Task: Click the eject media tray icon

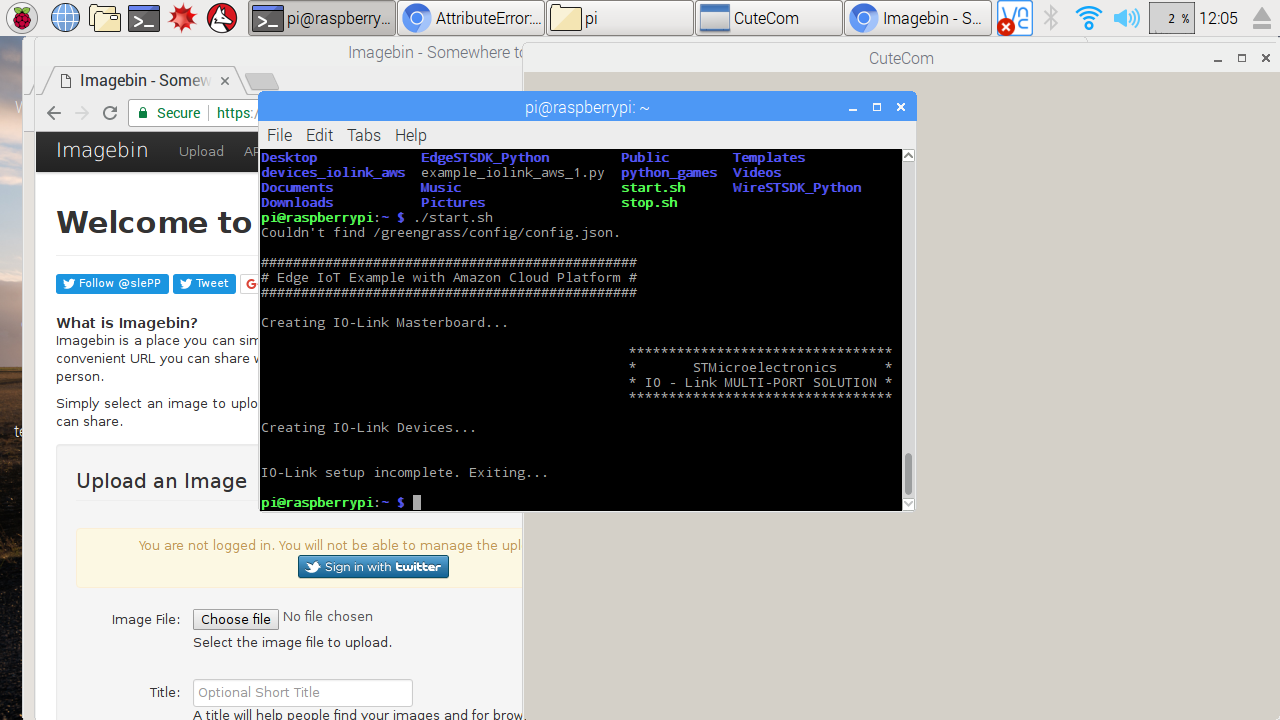Action: coord(1261,18)
